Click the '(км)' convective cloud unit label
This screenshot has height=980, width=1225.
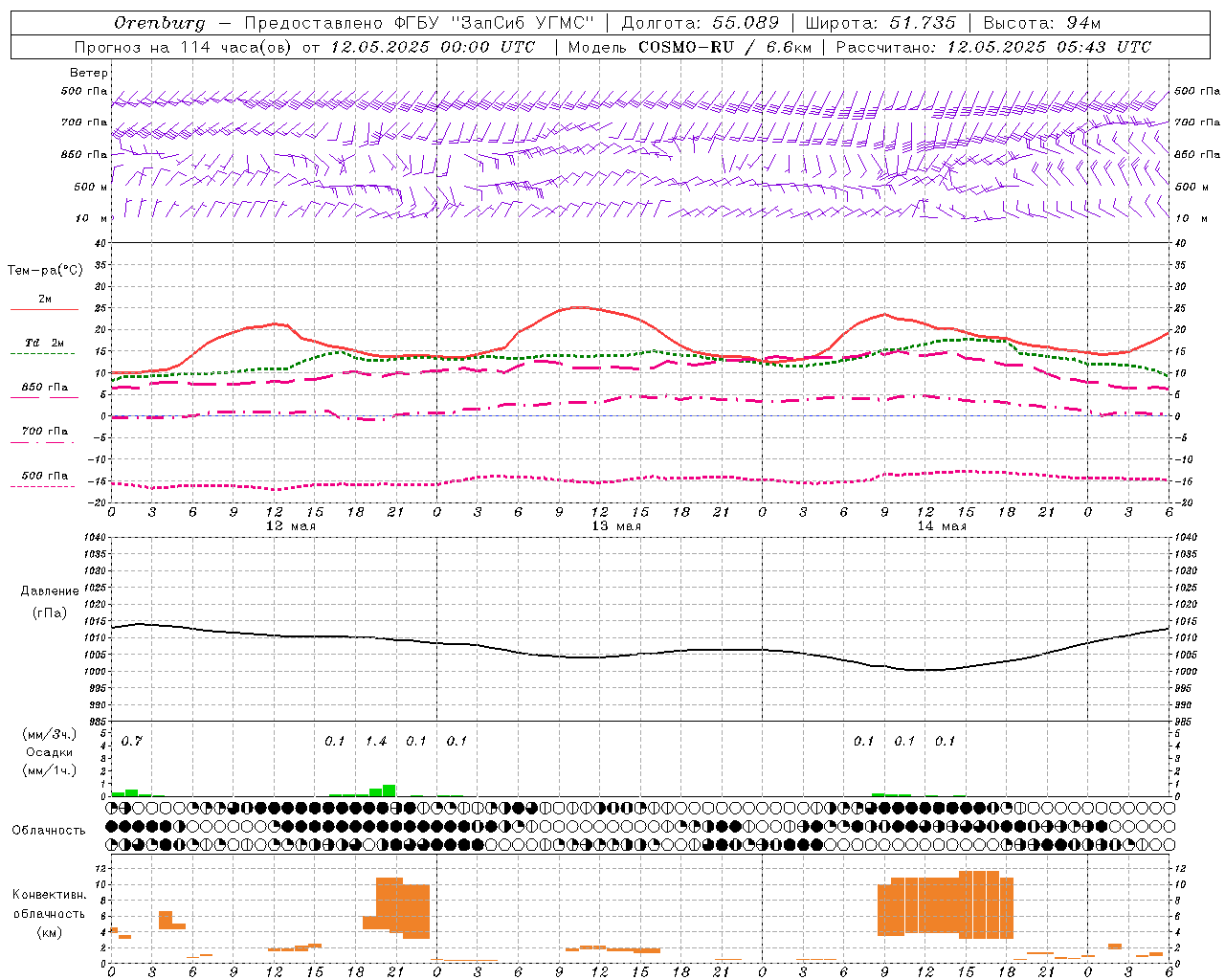(x=49, y=931)
